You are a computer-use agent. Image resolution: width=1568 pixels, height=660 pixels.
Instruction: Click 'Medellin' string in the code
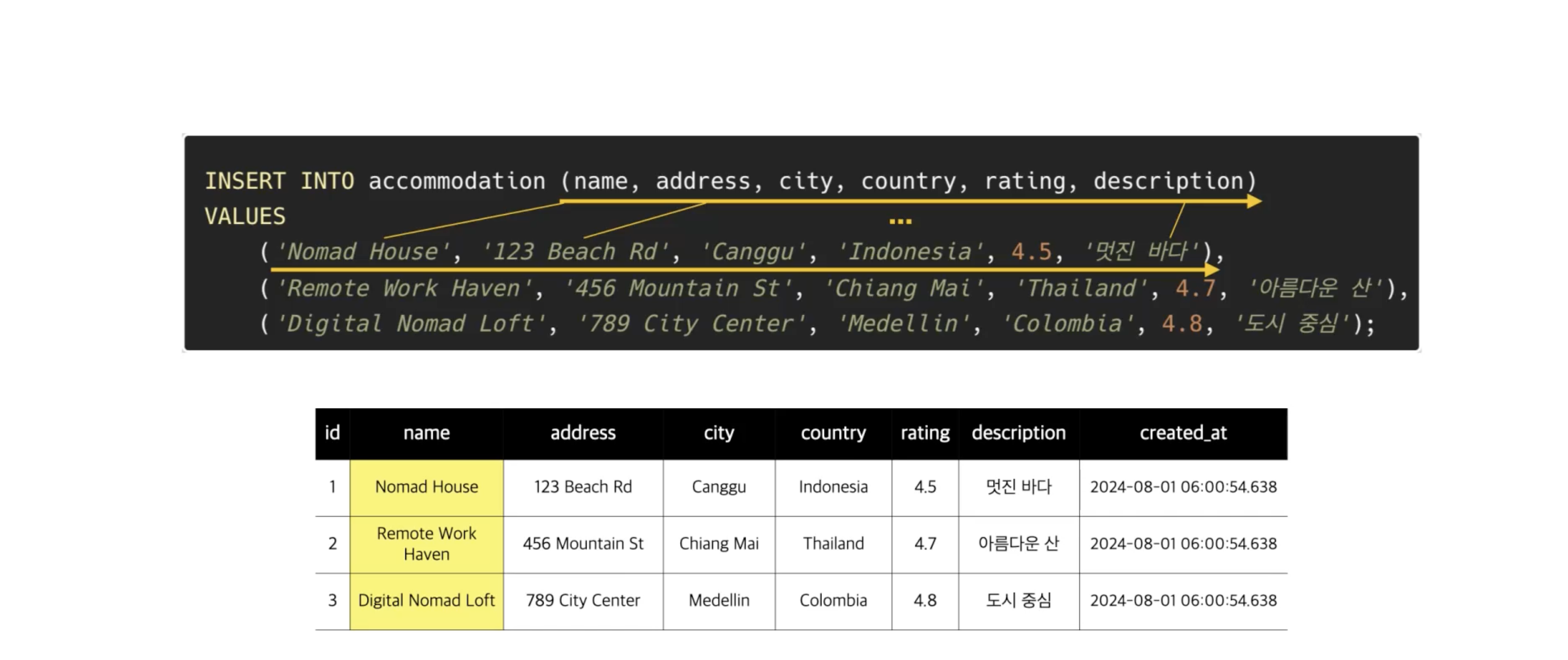coord(904,324)
